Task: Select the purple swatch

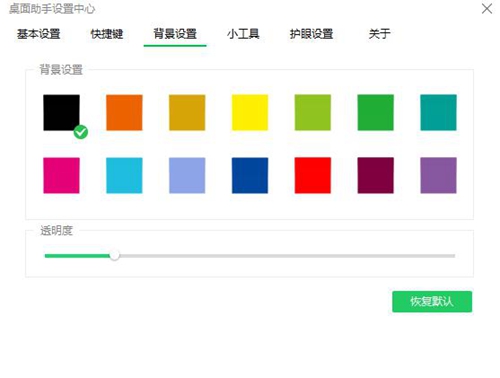Action: tap(438, 176)
